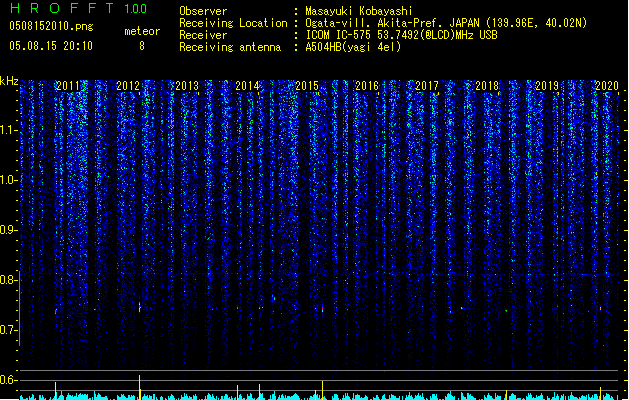This screenshot has height=400, width=629.
Task: Click the 2012 time marker label
Action: (x=128, y=85)
